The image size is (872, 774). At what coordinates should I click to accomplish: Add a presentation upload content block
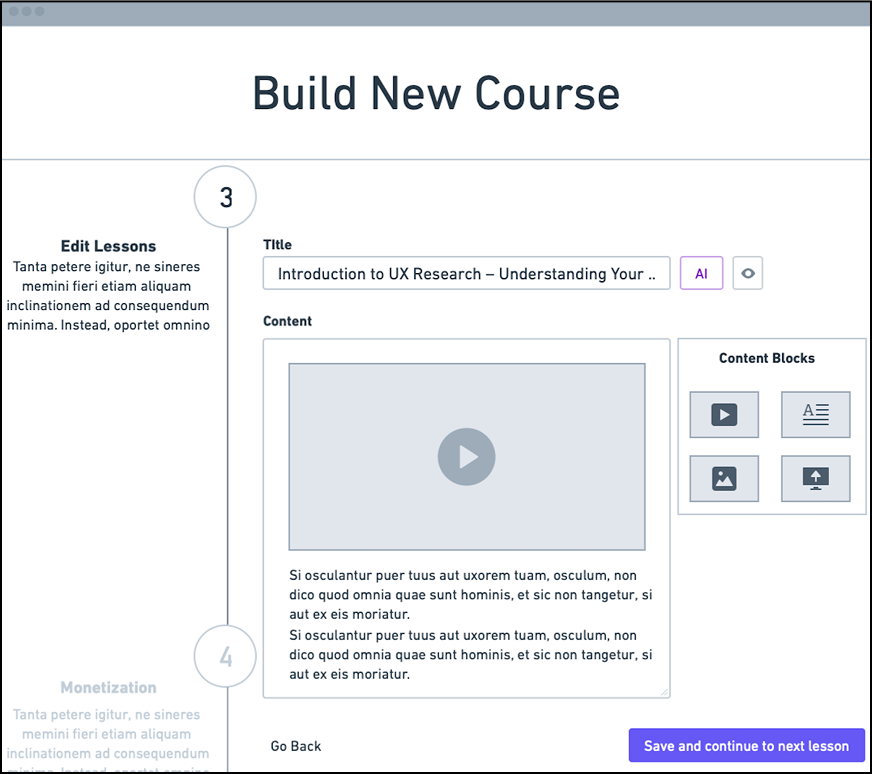click(x=815, y=478)
